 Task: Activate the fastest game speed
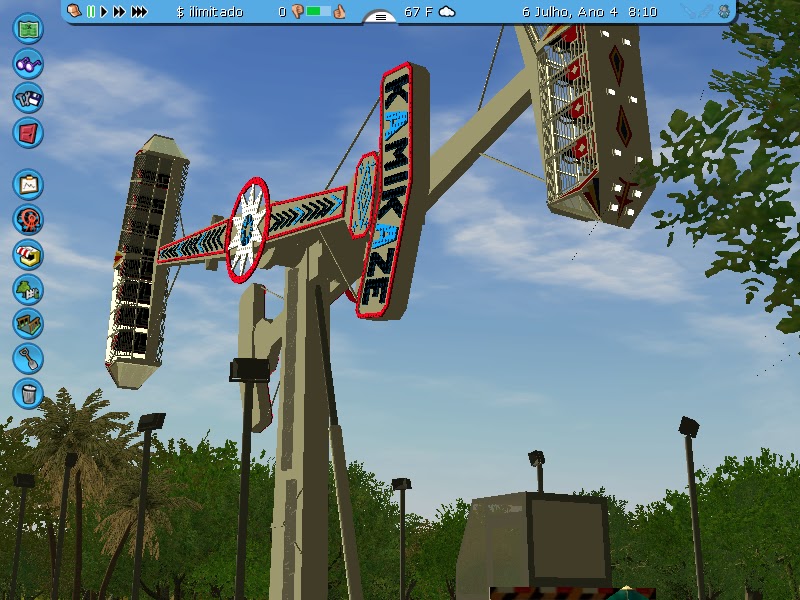[x=138, y=11]
